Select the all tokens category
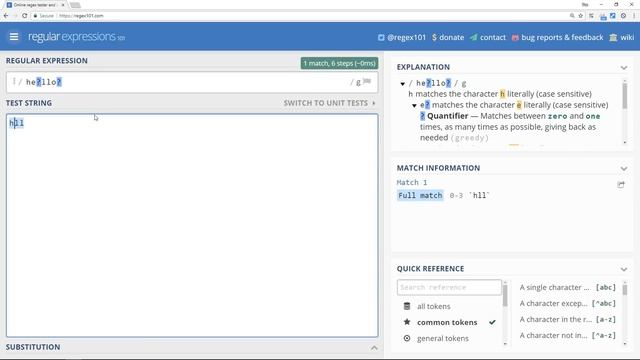 click(x=433, y=306)
